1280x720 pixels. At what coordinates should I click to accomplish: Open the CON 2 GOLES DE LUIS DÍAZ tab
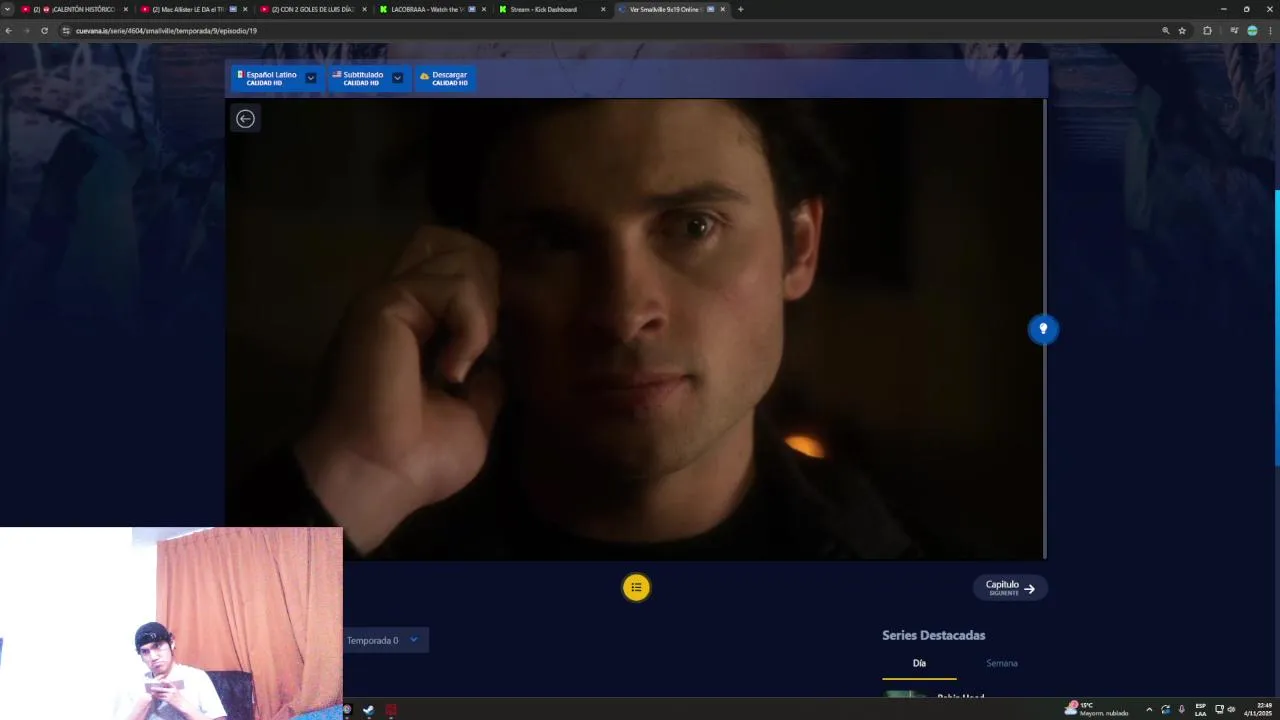click(x=312, y=9)
